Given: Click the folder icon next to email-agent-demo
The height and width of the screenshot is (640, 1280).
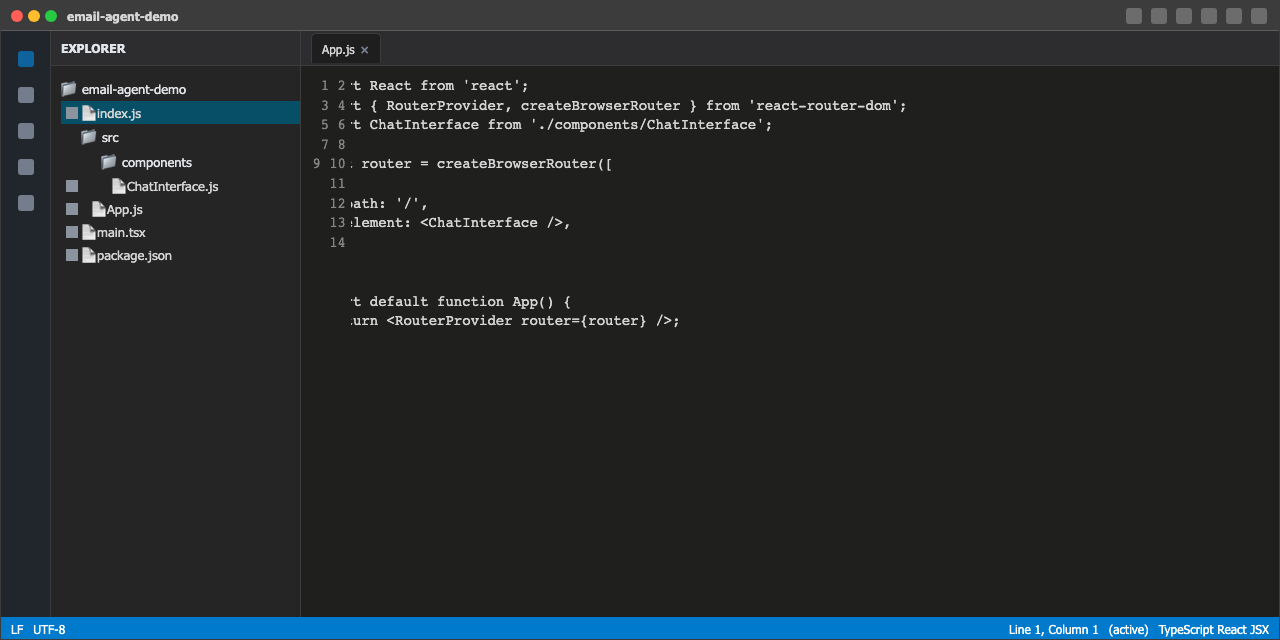Looking at the screenshot, I should click(x=68, y=88).
